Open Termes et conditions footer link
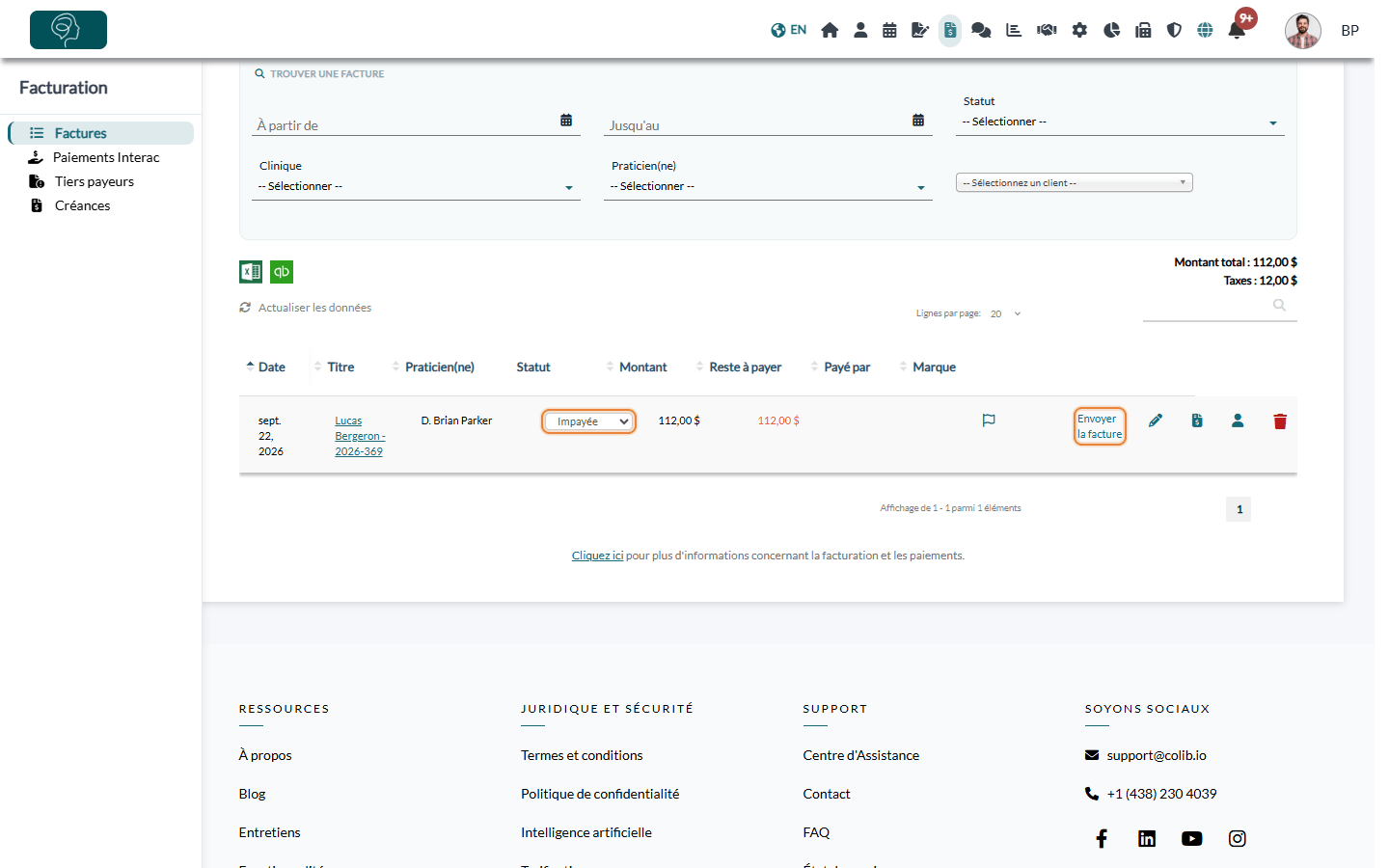Image resolution: width=1389 pixels, height=868 pixels. pyautogui.click(x=582, y=755)
